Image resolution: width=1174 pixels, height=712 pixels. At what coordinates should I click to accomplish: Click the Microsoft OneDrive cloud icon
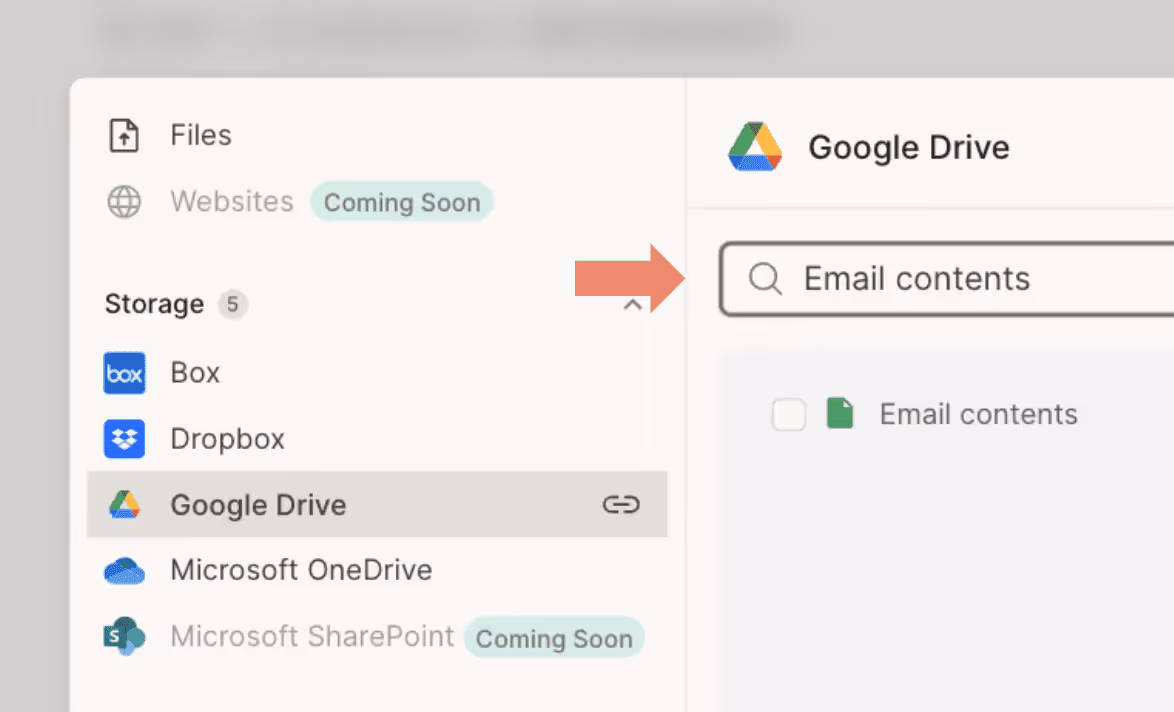124,570
